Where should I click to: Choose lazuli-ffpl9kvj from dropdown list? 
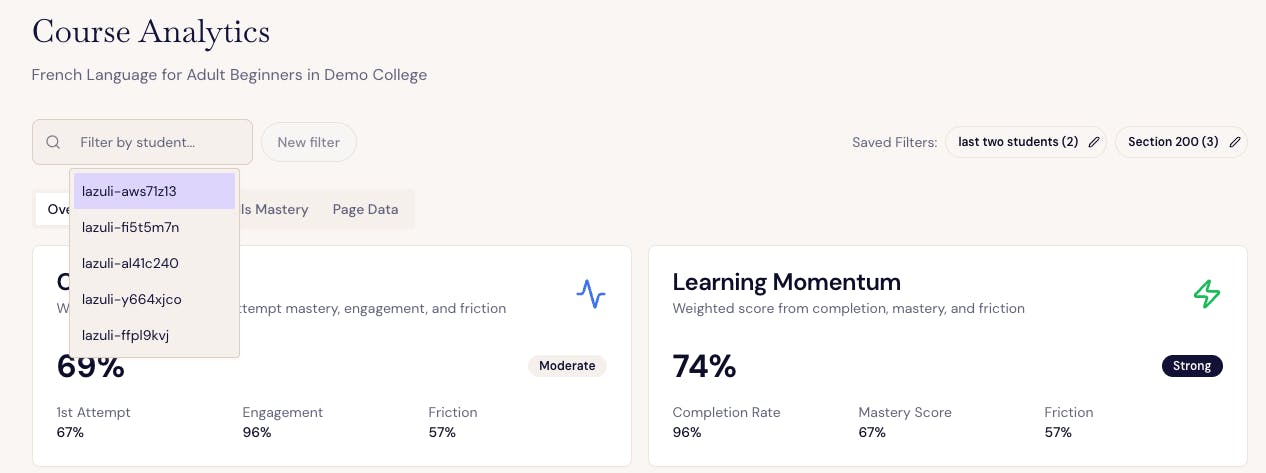coord(154,335)
